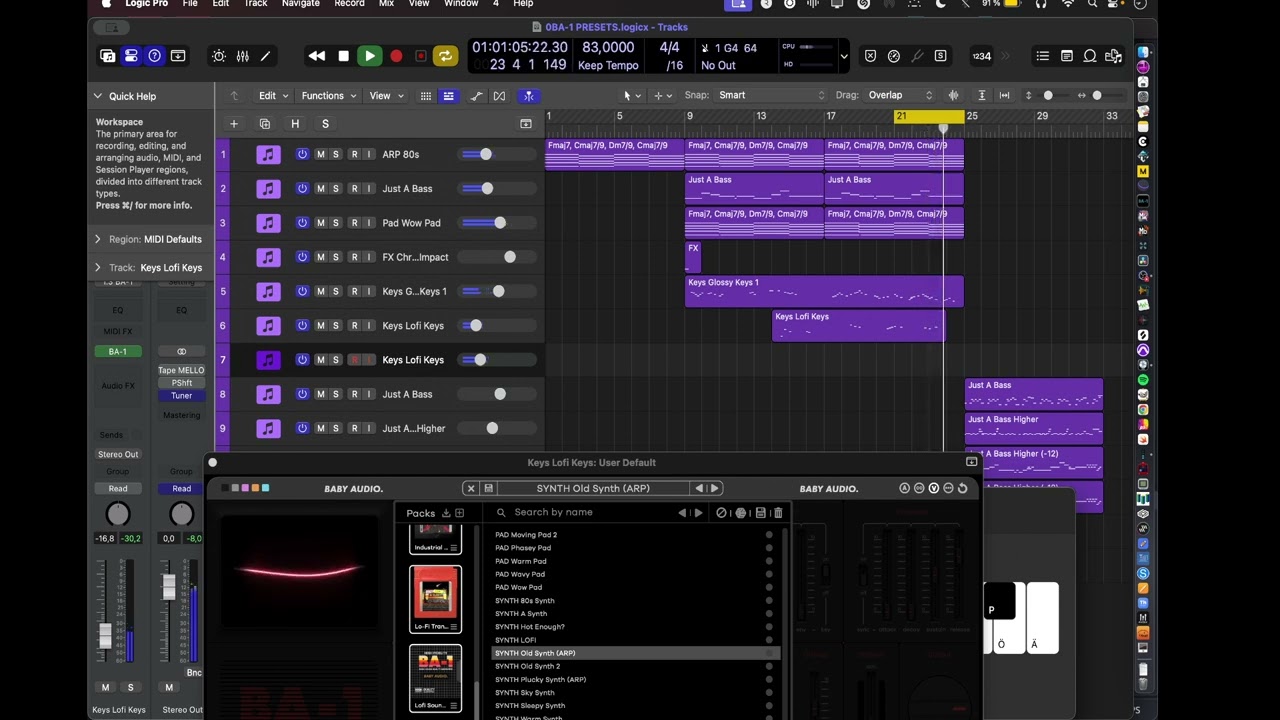1280x720 pixels.
Task: Record-enable the FX Chr...Impact track
Action: tap(354, 257)
